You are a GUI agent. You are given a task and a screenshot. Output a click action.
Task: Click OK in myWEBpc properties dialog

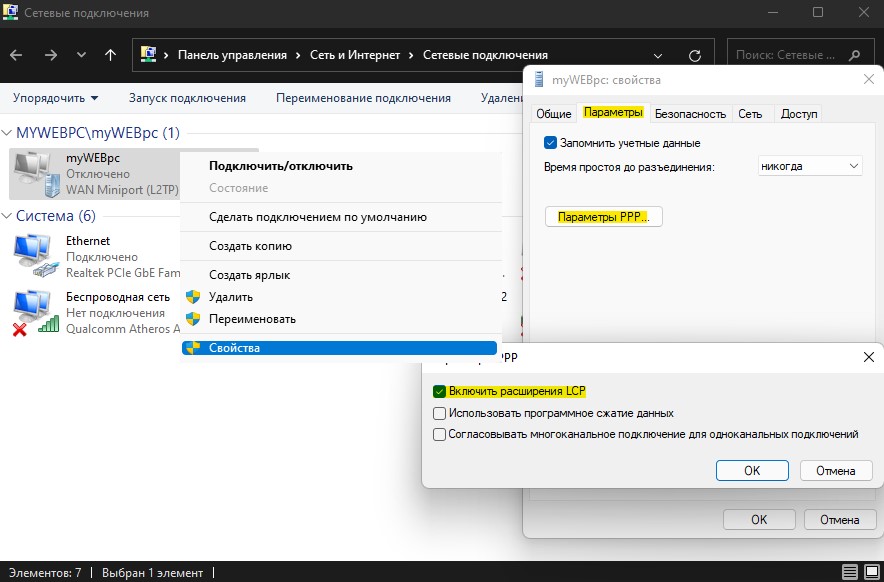[x=759, y=519]
